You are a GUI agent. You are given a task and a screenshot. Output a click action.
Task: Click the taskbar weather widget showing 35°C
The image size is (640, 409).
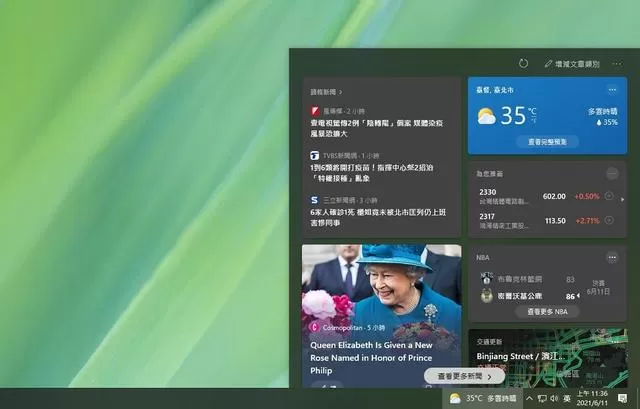point(482,398)
